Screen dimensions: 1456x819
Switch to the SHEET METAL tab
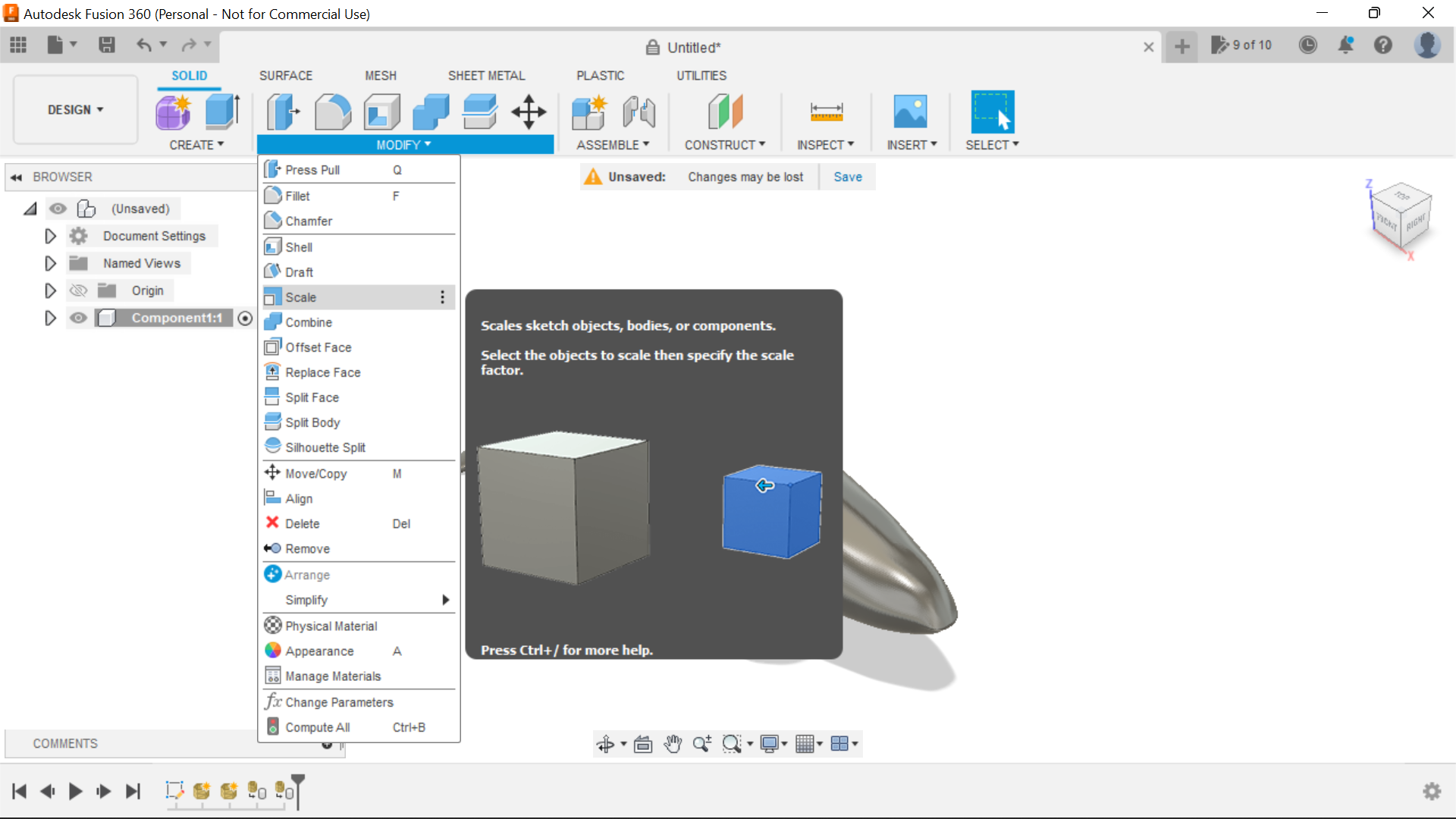point(486,75)
